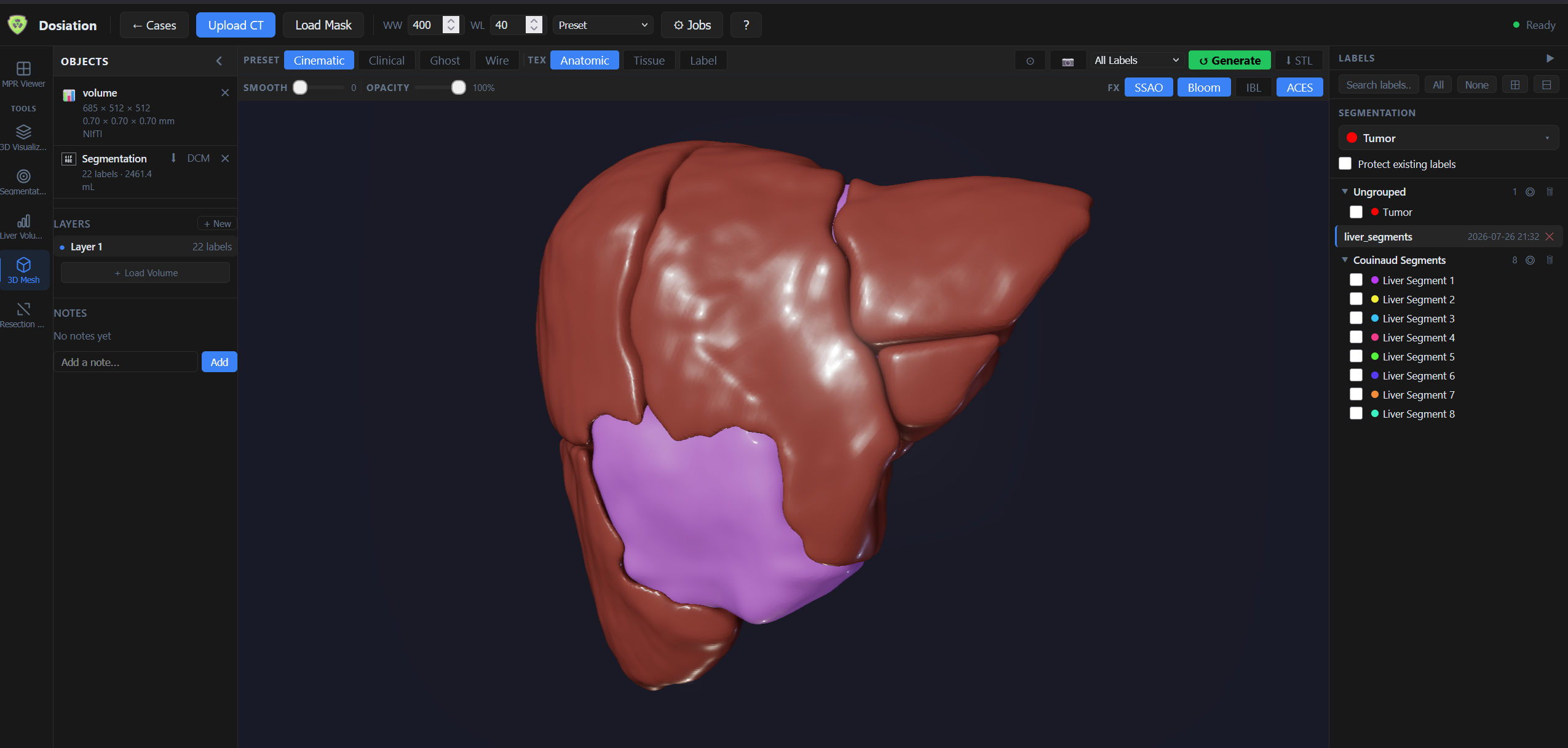
Task: Reset the camera view target icon
Action: (1030, 61)
